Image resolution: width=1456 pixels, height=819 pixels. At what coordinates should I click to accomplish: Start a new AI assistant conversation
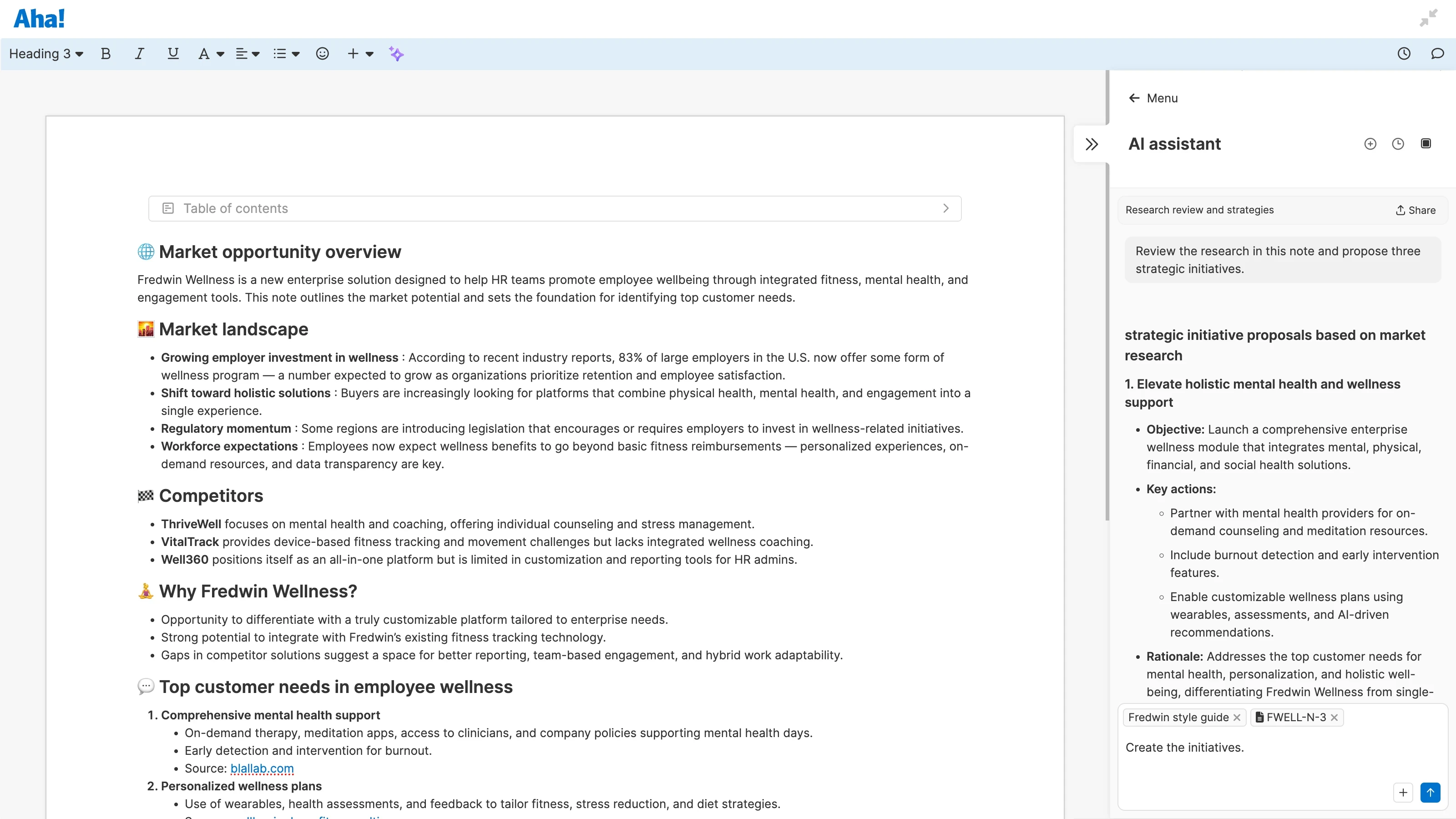[x=1370, y=144]
